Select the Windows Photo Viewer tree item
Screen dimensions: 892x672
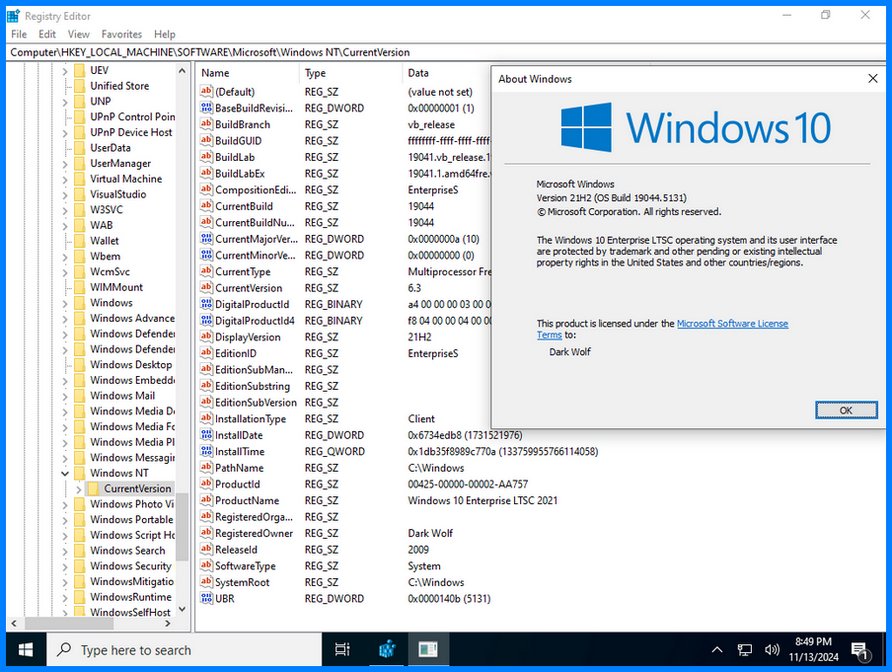tap(131, 504)
